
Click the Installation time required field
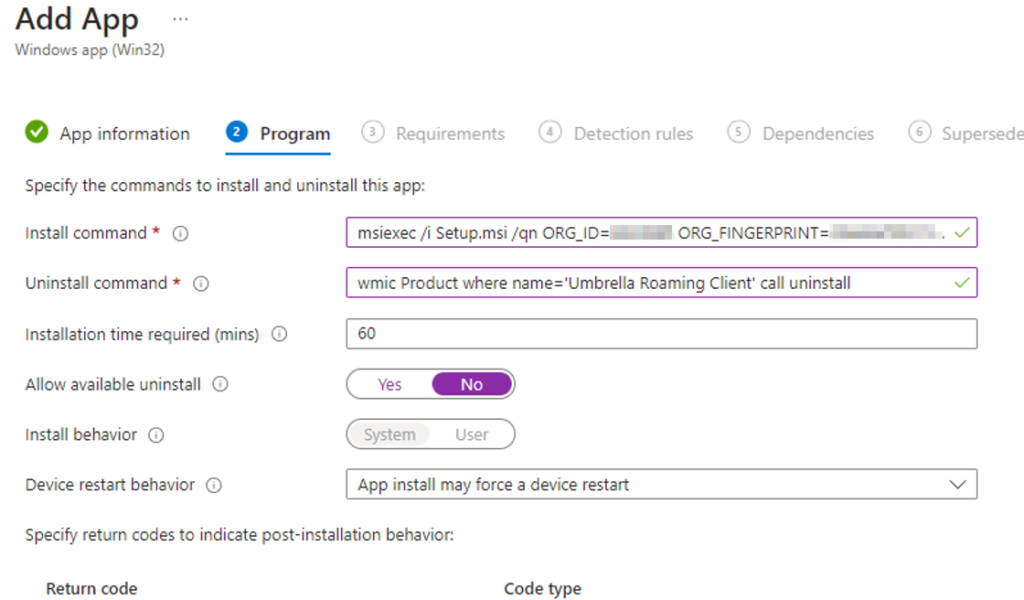coord(660,334)
